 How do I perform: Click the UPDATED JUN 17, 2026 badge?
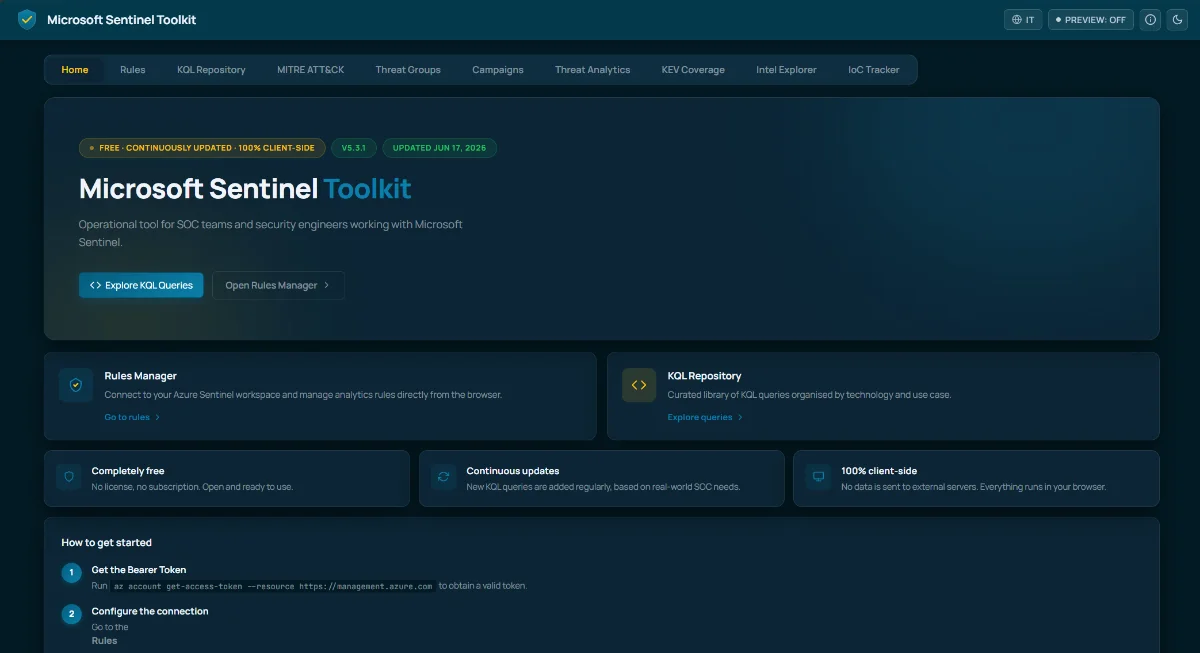(440, 148)
